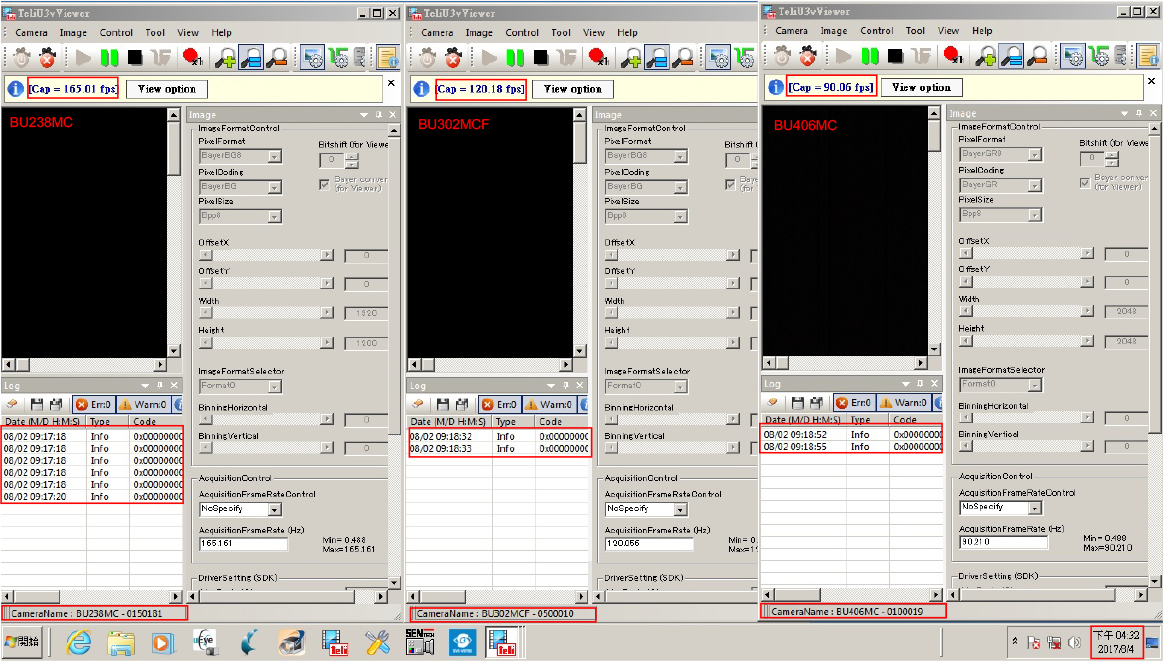Open the Camera menu in BU238MC window
Image resolution: width=1163 pixels, height=661 pixels.
[31, 32]
